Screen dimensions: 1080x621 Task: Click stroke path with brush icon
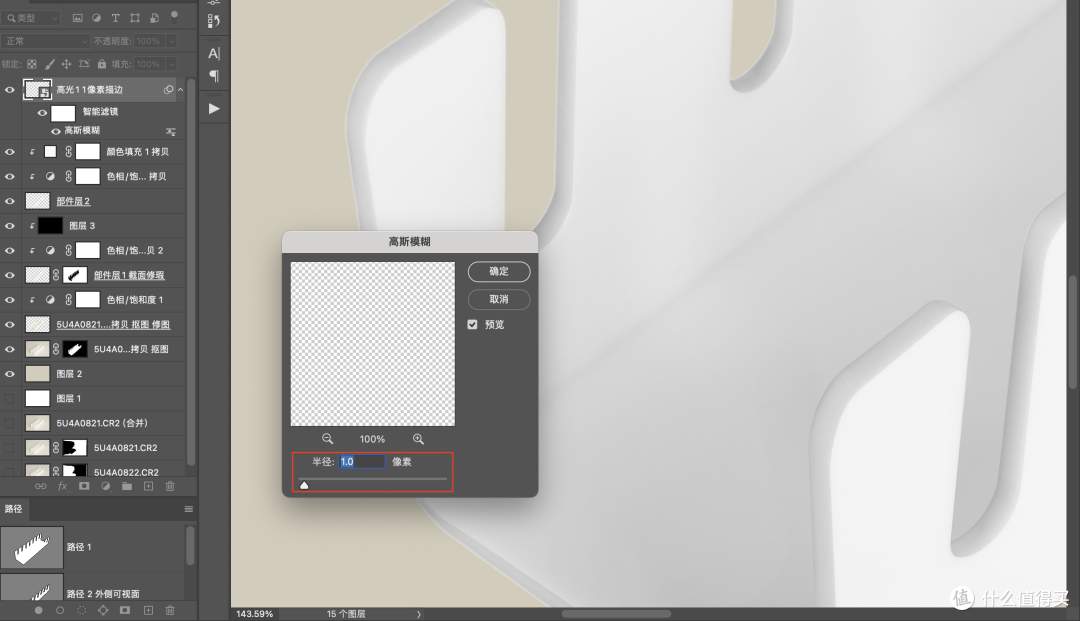click(60, 611)
